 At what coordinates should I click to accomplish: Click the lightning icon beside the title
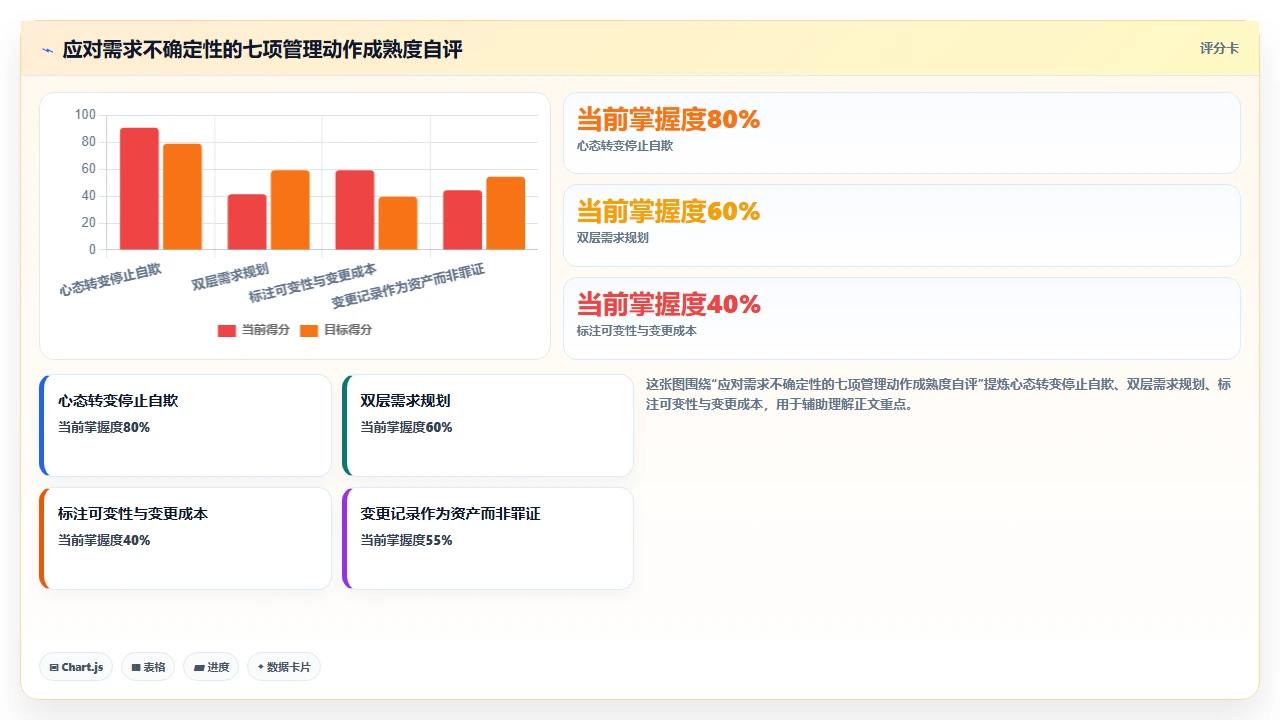coord(47,50)
